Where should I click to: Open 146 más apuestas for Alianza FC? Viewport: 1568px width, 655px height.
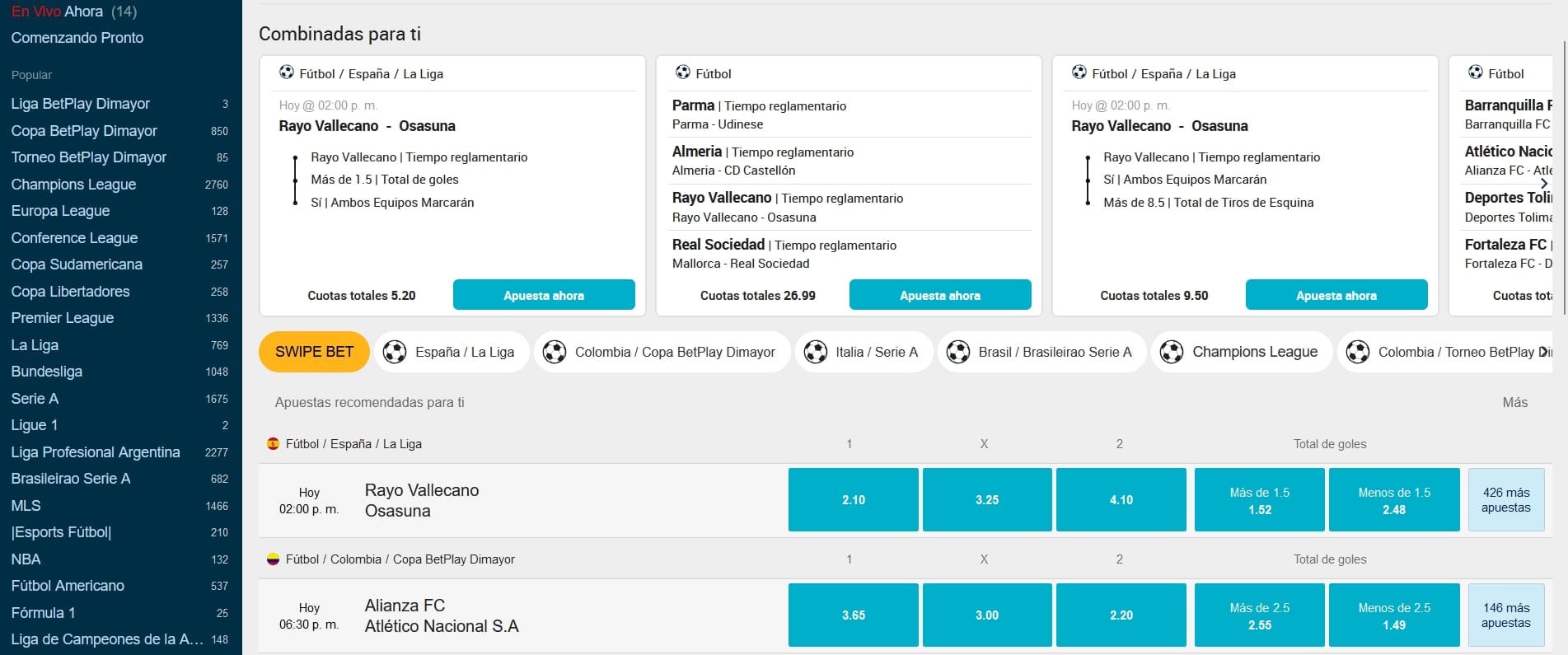[x=1506, y=615]
